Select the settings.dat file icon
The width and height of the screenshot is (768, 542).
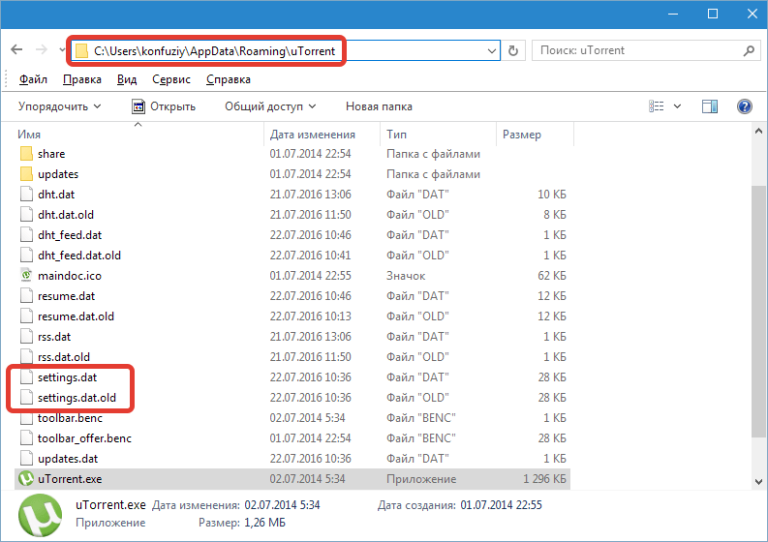pos(26,377)
